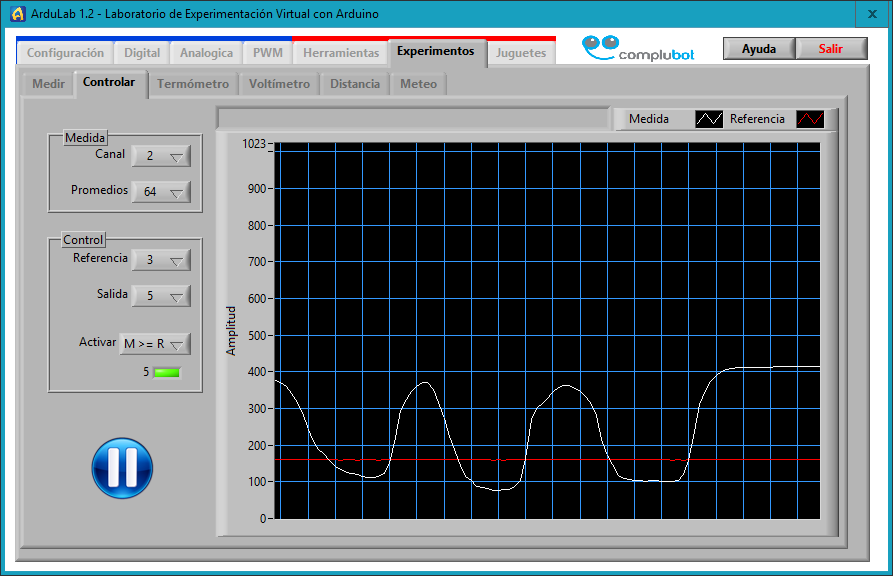
Task: Click the Medida white waveform legend icon
Action: tap(709, 119)
